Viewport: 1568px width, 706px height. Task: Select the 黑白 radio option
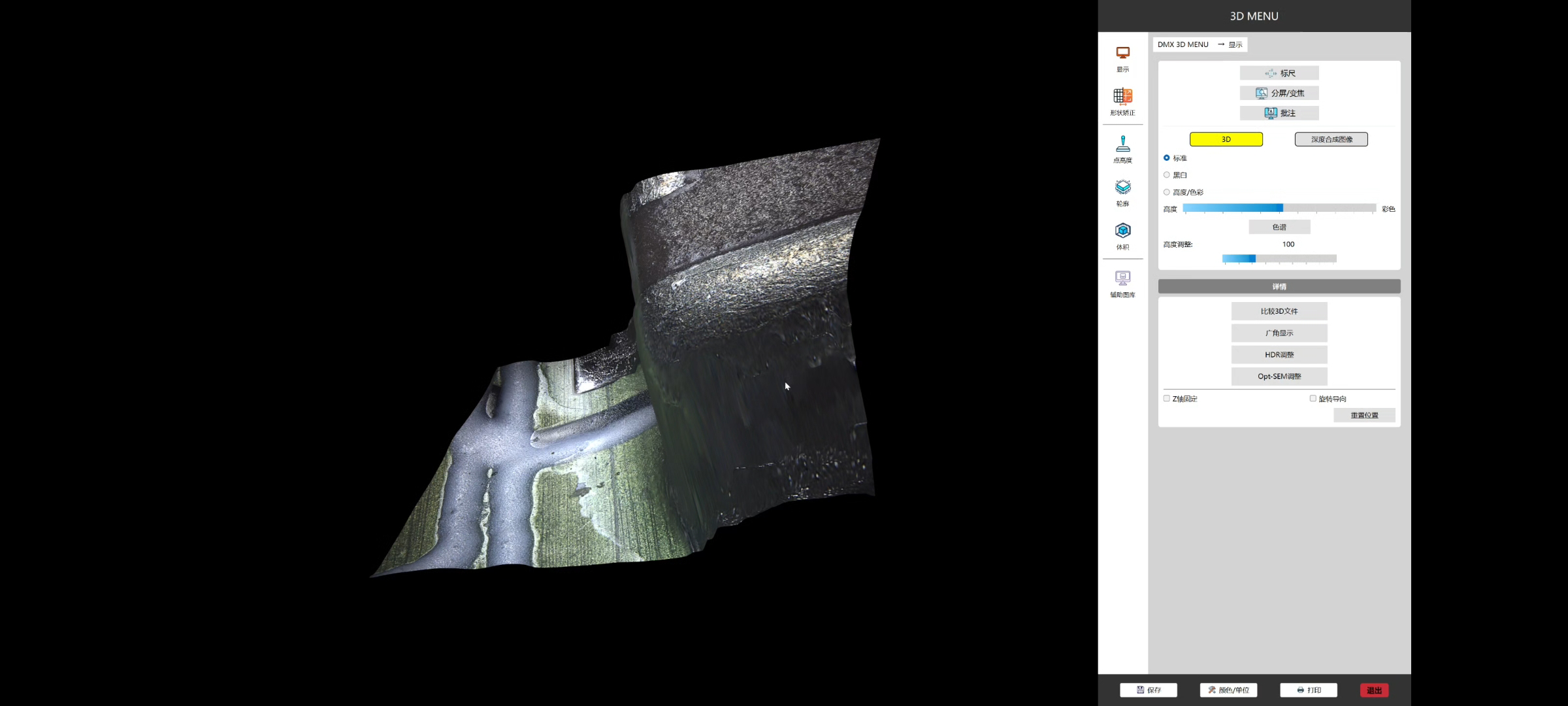pyautogui.click(x=1167, y=175)
